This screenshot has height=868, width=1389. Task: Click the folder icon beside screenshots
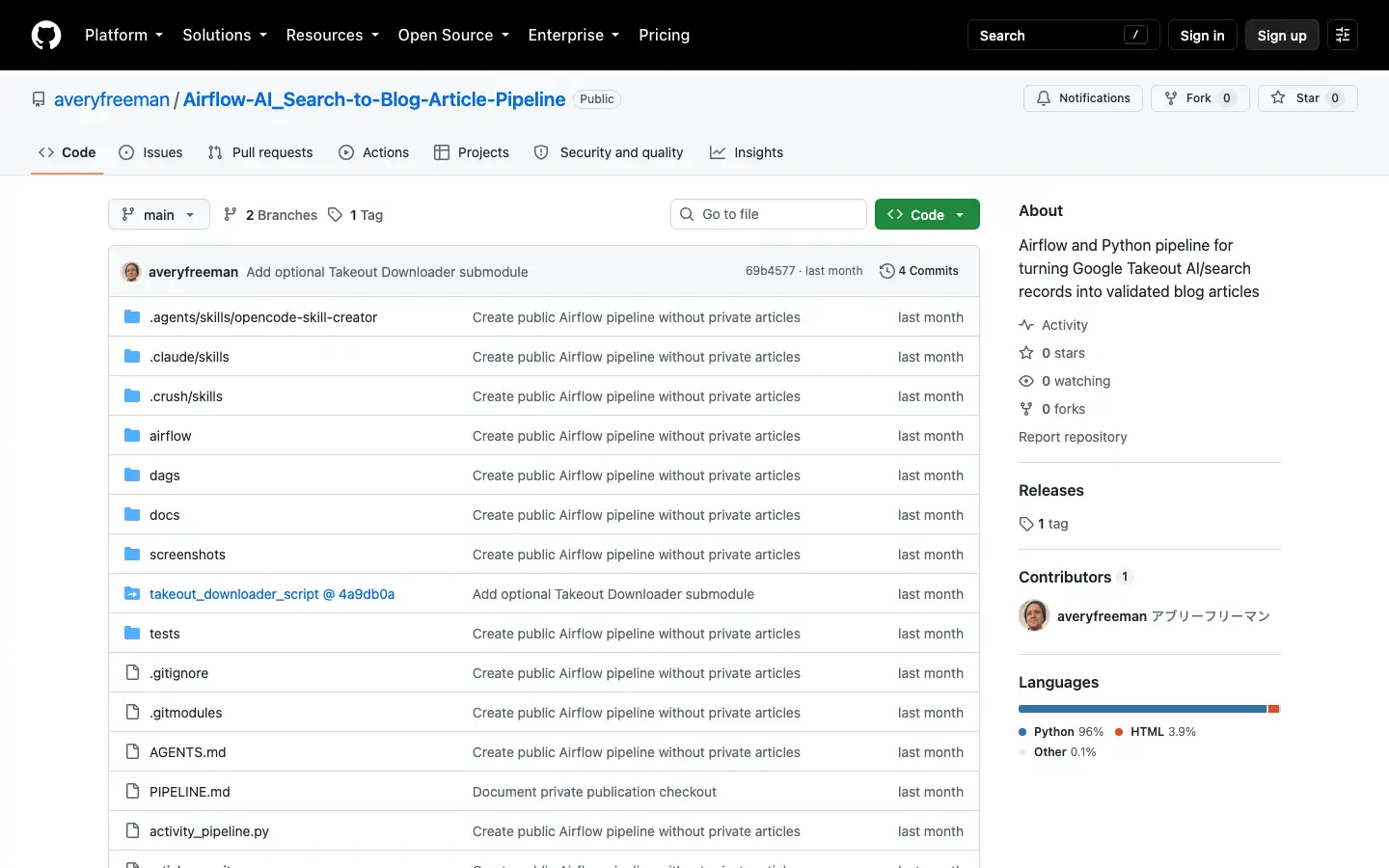click(132, 555)
